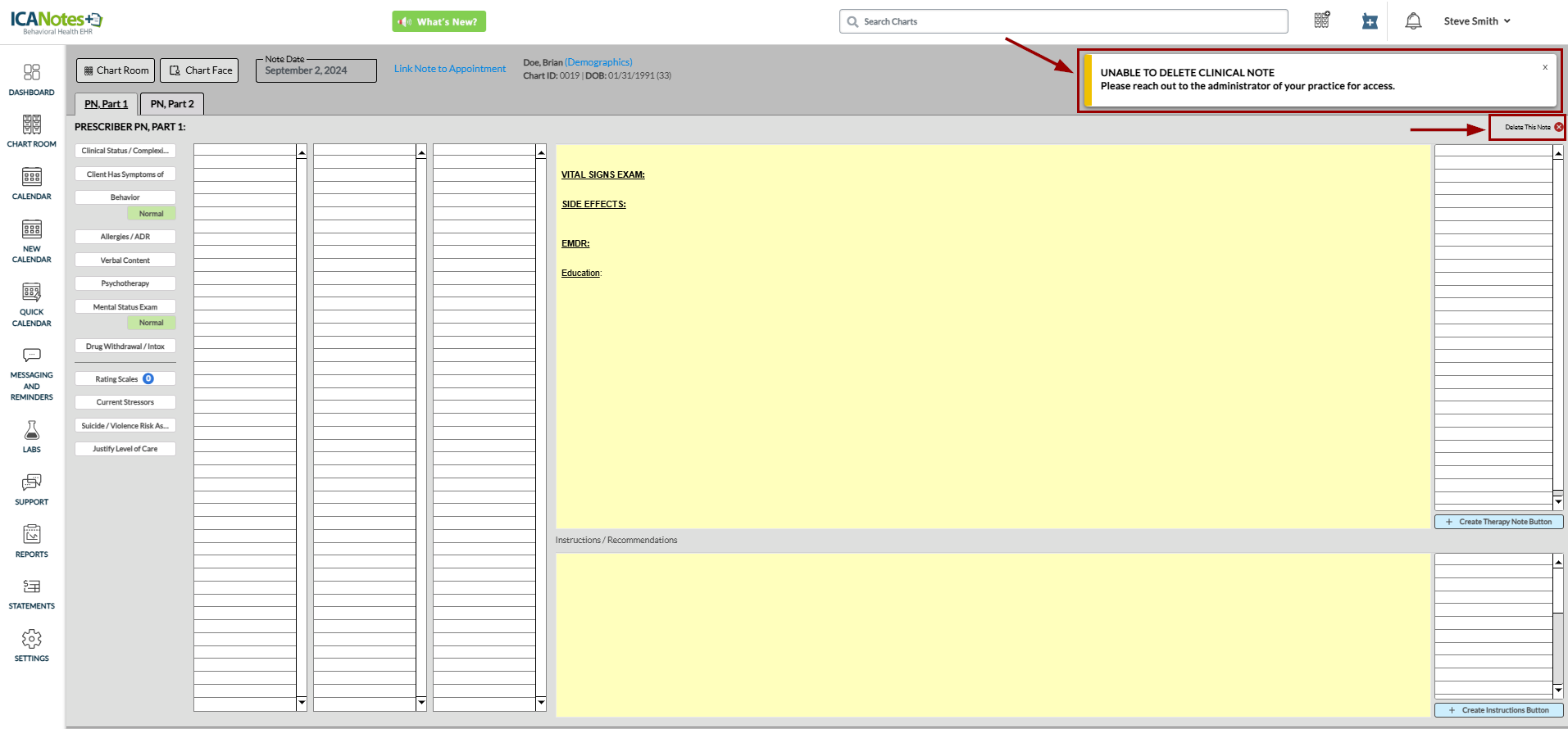This screenshot has height=729, width=1568.
Task: Toggle the Behavior Normal indicator
Action: 151,214
